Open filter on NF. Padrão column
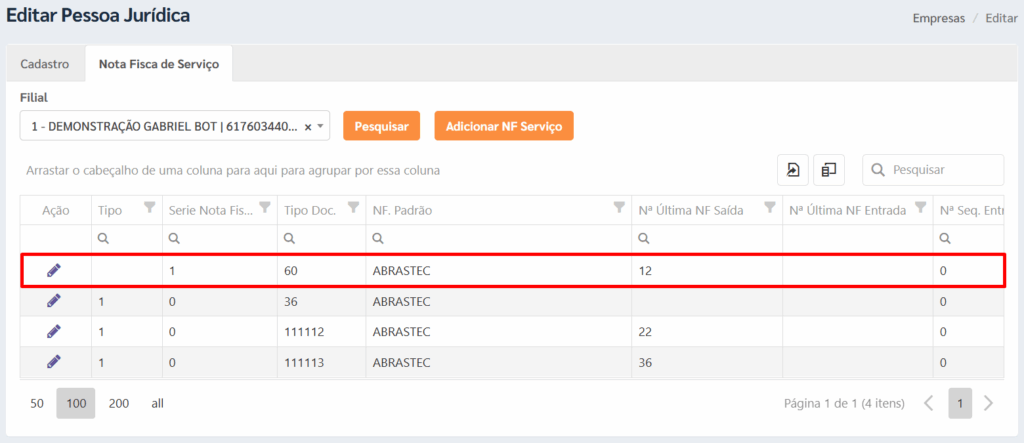The width and height of the screenshot is (1024, 443). [x=619, y=208]
